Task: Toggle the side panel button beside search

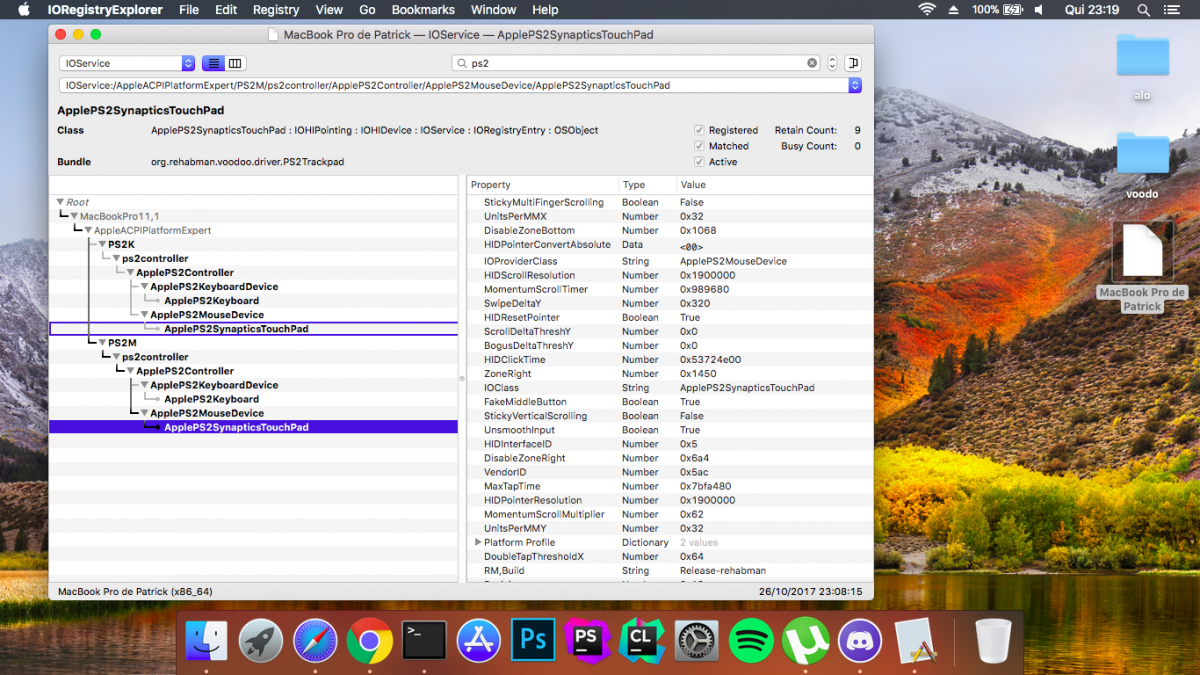Action: (x=853, y=63)
